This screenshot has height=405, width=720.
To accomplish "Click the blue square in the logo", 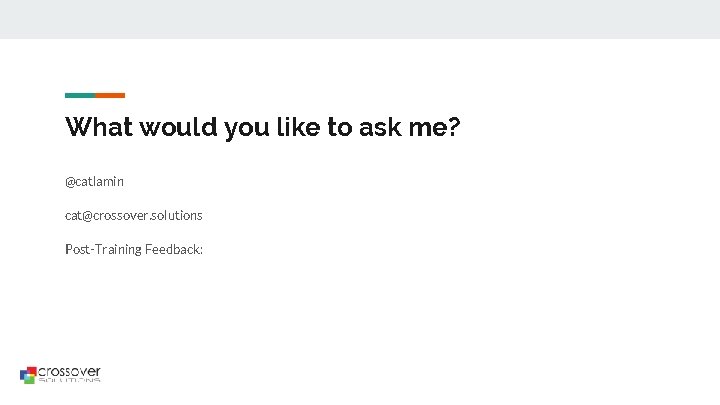I will [x=23, y=373].
